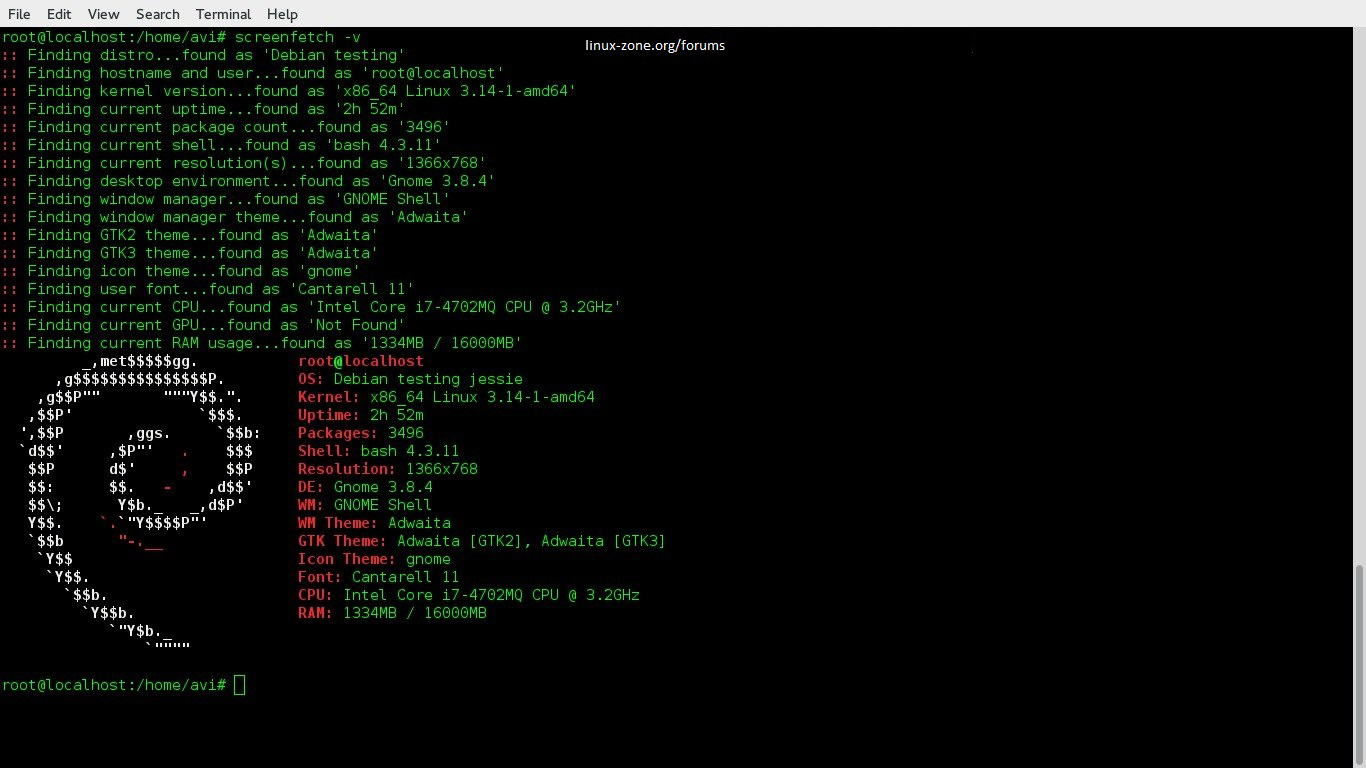The width and height of the screenshot is (1366, 768).
Task: Open the Edit menu
Action: tap(59, 14)
